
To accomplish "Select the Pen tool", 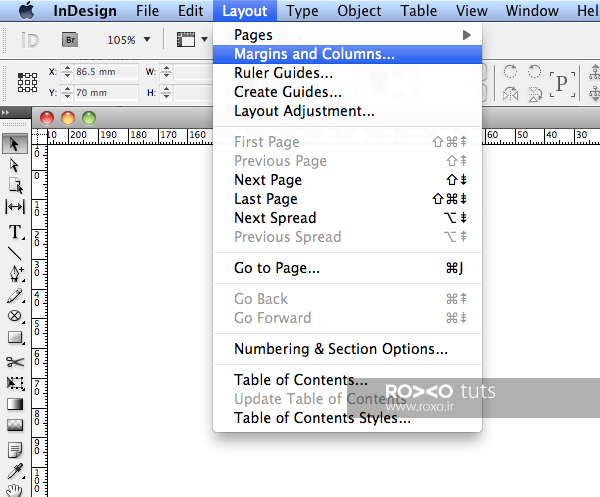I will coord(16,273).
